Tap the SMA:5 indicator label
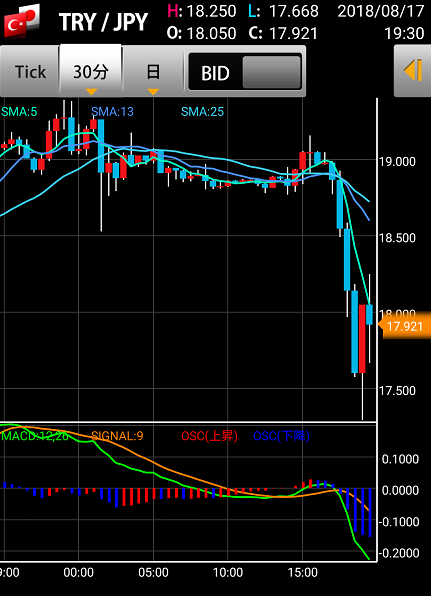Image resolution: width=431 pixels, height=596 pixels. pos(19,112)
